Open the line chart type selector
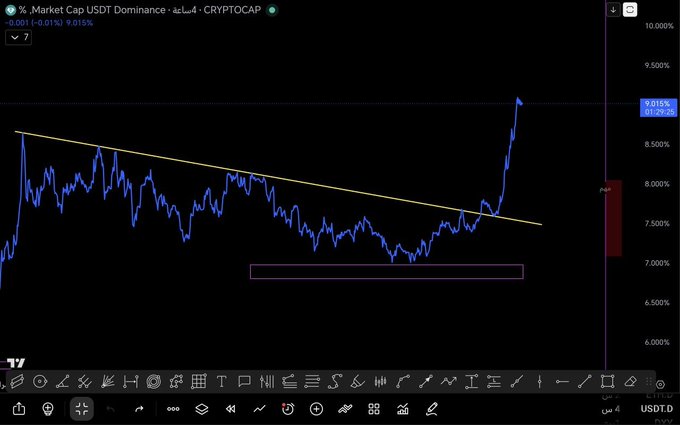Screen dimensions: 680x425 [259, 409]
